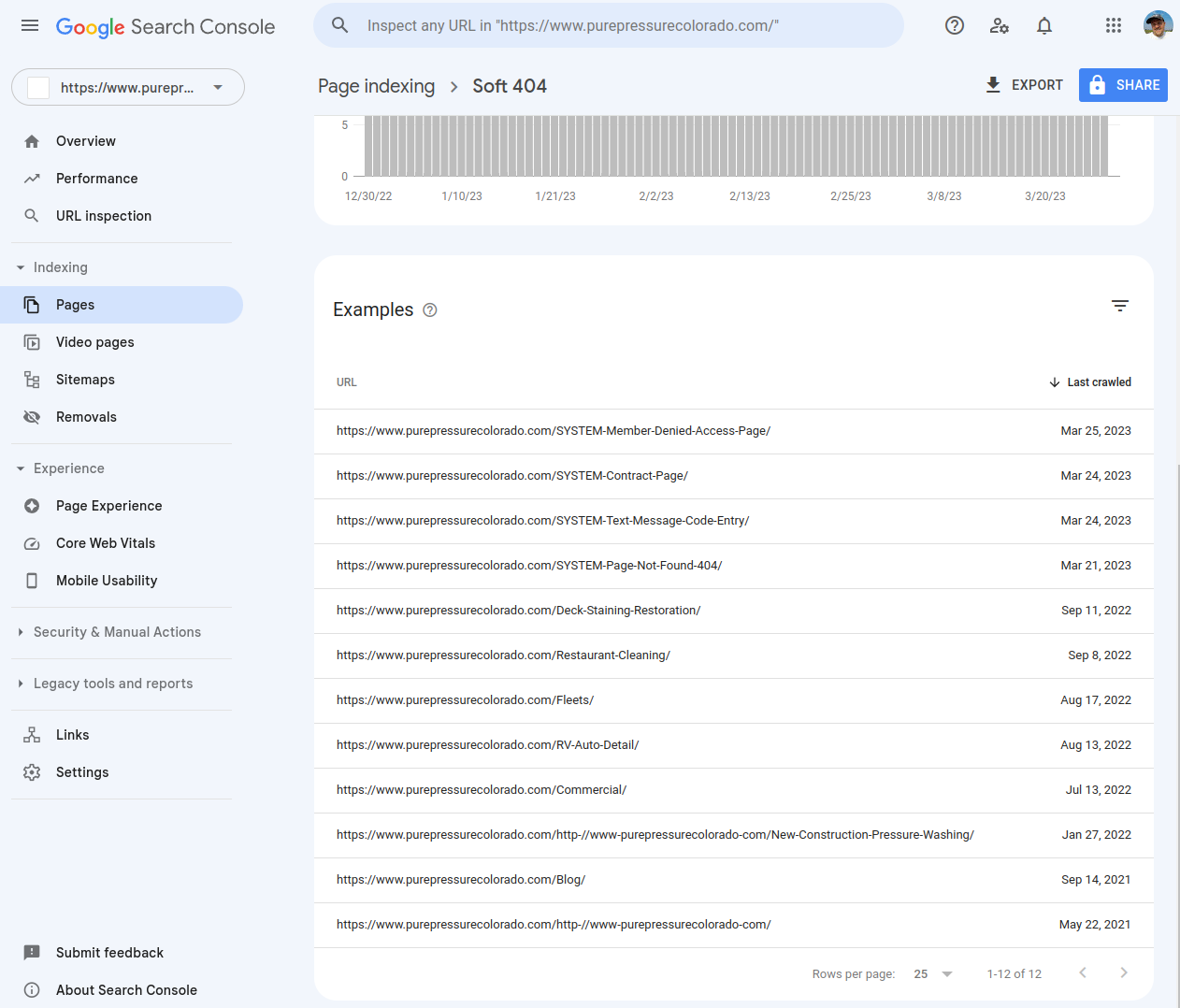Go to previous page of results

point(1083,973)
